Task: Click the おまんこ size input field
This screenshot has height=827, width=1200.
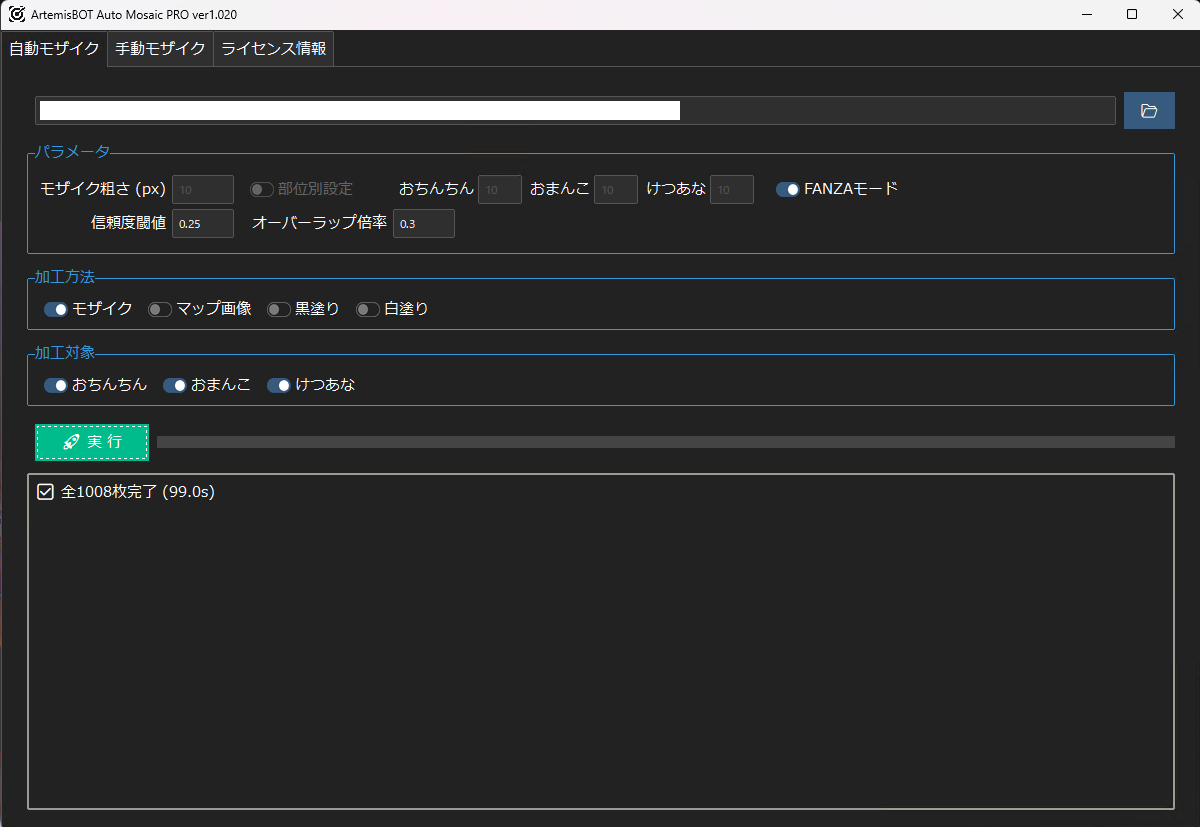Action: (616, 189)
